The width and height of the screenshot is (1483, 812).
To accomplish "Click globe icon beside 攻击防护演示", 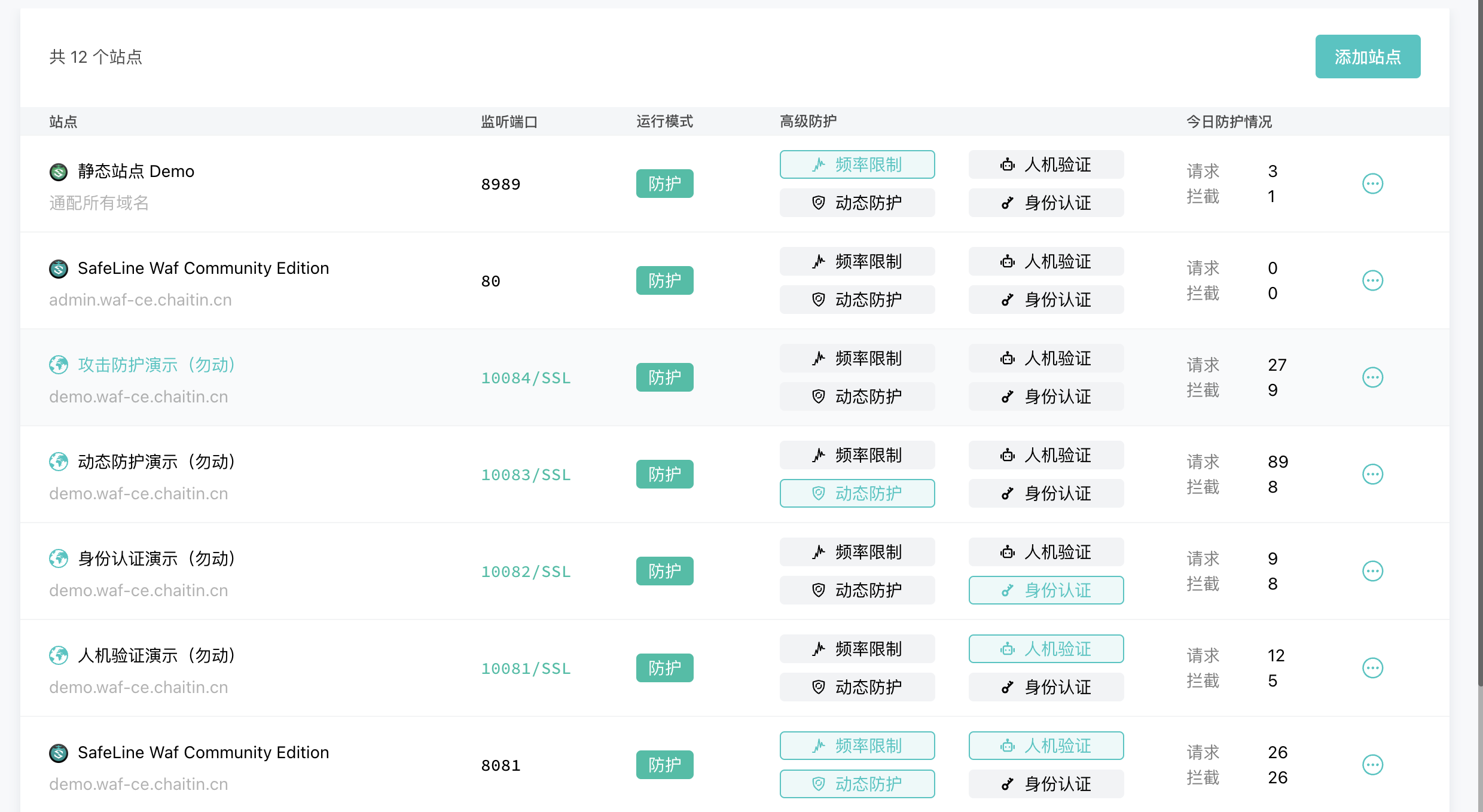I will click(x=59, y=365).
